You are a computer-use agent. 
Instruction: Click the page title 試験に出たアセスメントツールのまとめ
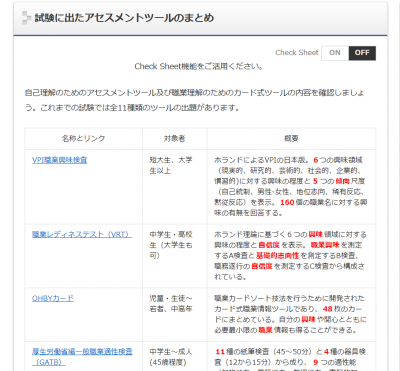point(124,18)
